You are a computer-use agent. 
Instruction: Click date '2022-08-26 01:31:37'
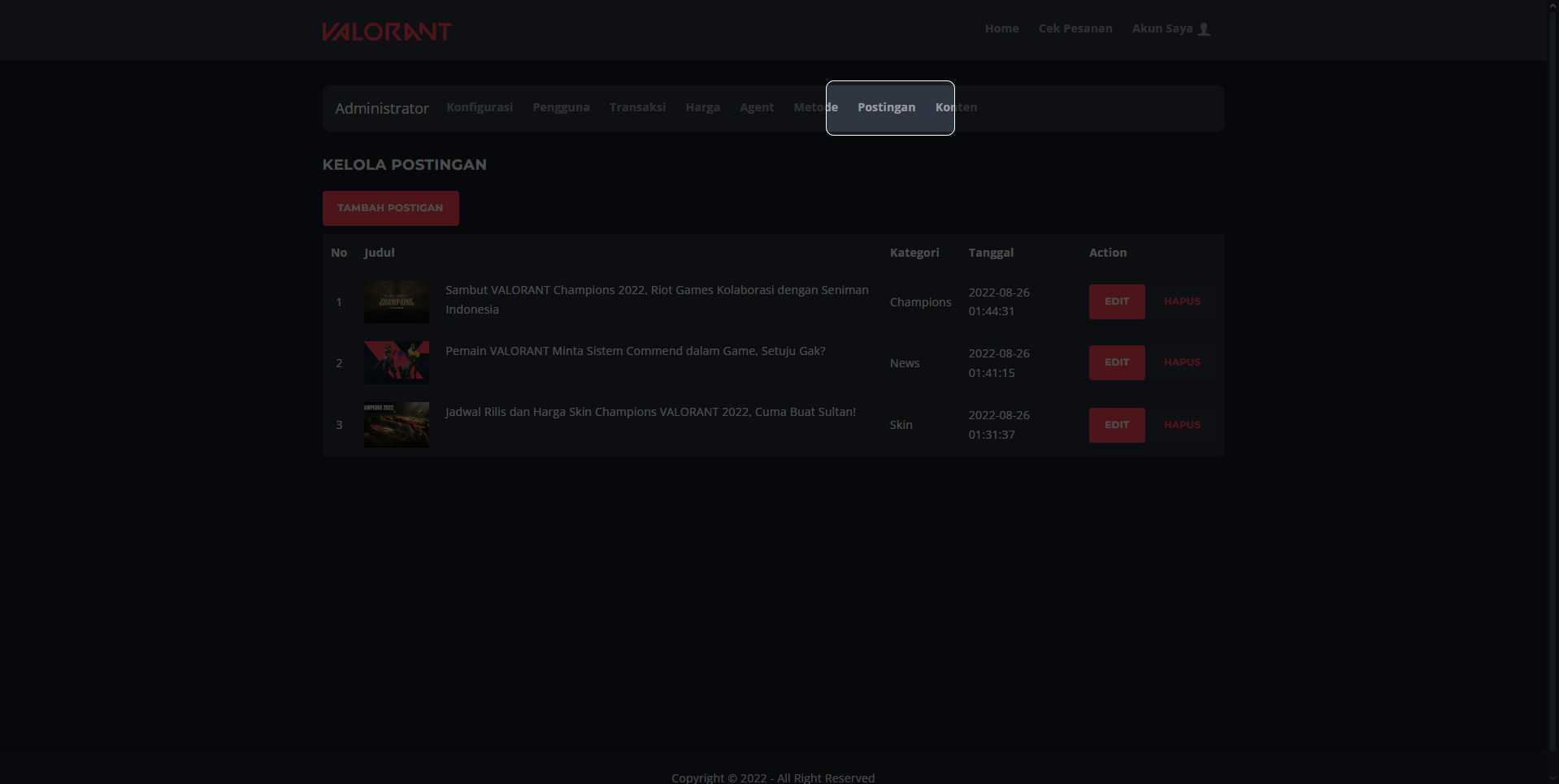(999, 425)
